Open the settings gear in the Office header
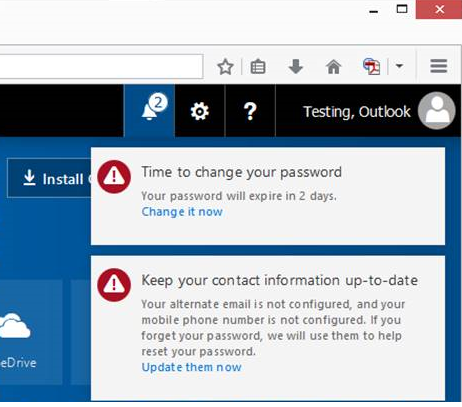This screenshot has width=462, height=407. tap(200, 111)
